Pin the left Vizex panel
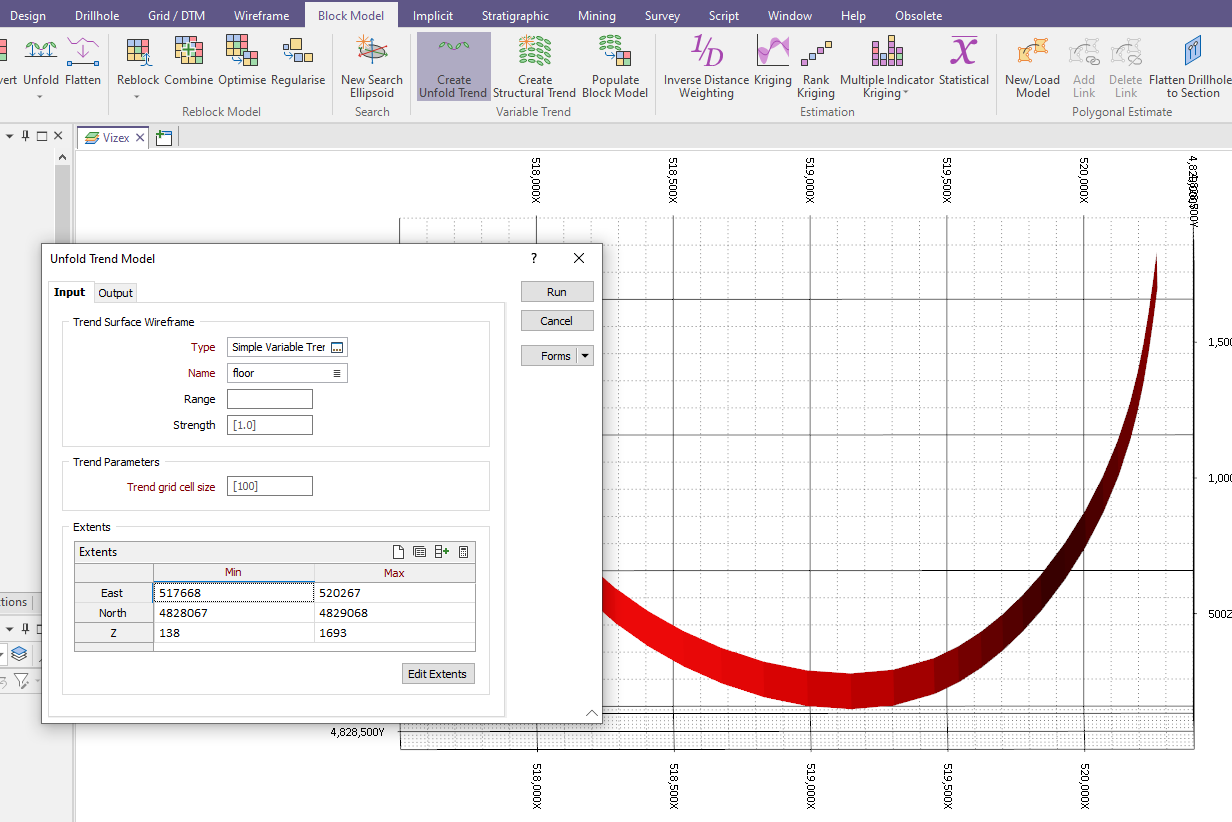The width and height of the screenshot is (1232, 822). click(25, 136)
